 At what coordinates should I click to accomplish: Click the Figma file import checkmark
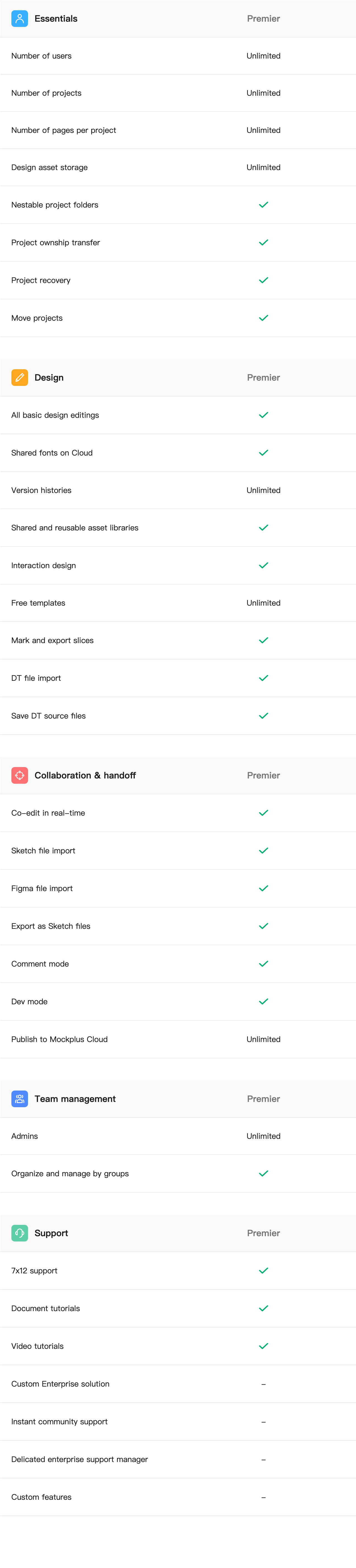263,888
